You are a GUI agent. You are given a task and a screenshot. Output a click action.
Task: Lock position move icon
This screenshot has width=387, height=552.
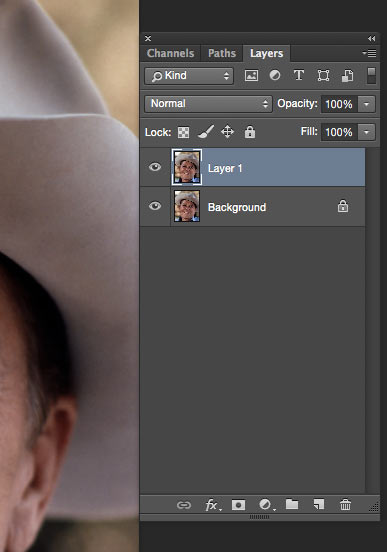[x=227, y=132]
